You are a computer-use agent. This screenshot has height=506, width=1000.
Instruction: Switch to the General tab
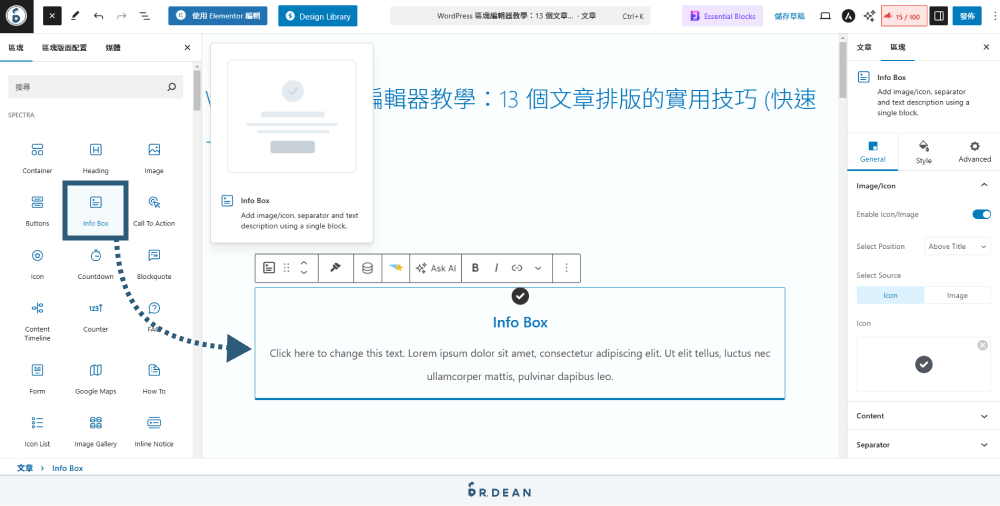click(872, 153)
